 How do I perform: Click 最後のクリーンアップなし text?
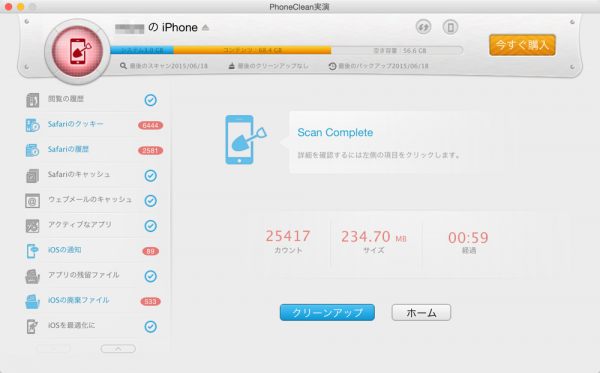click(x=273, y=66)
